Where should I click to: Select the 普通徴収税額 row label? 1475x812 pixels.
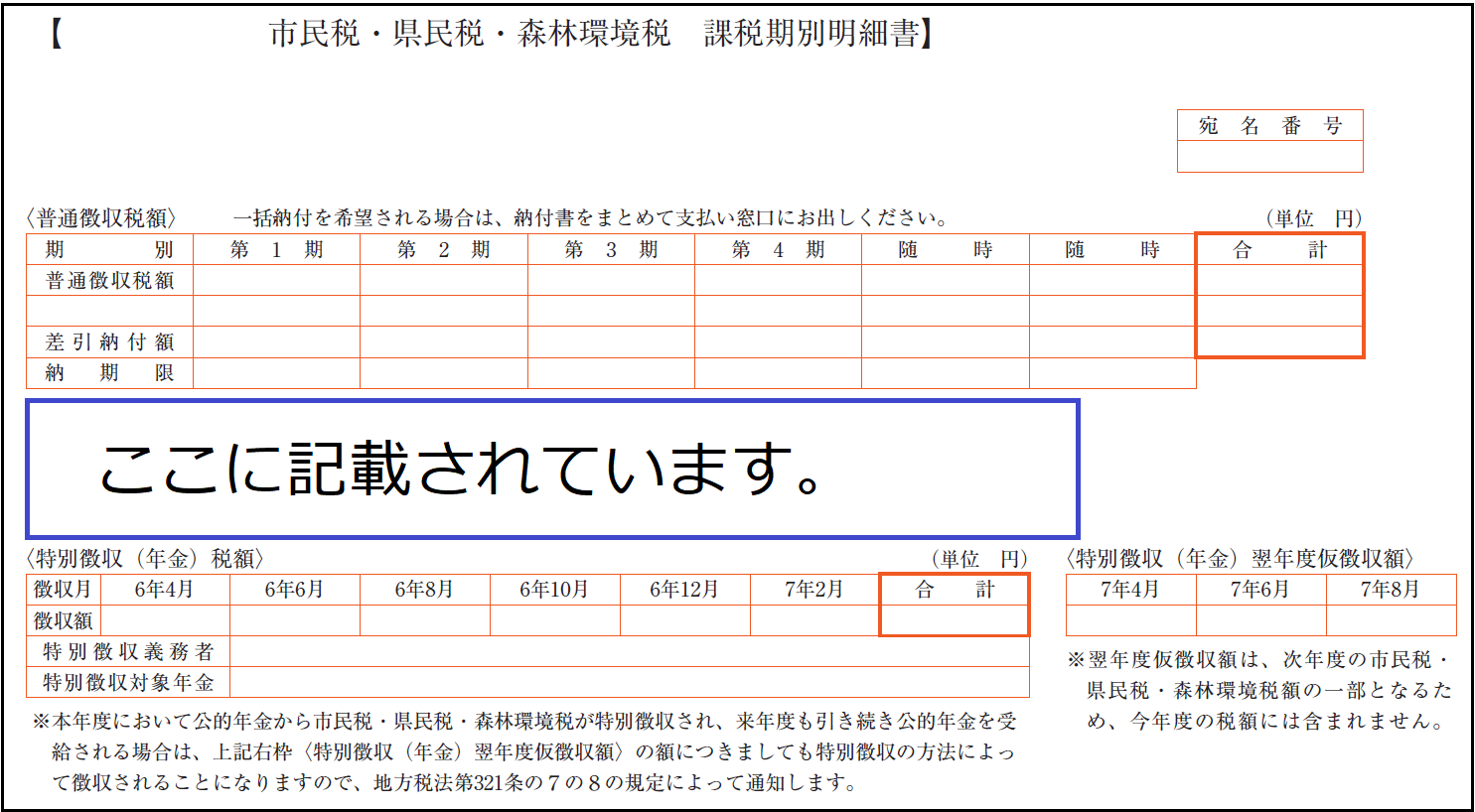tap(109, 281)
